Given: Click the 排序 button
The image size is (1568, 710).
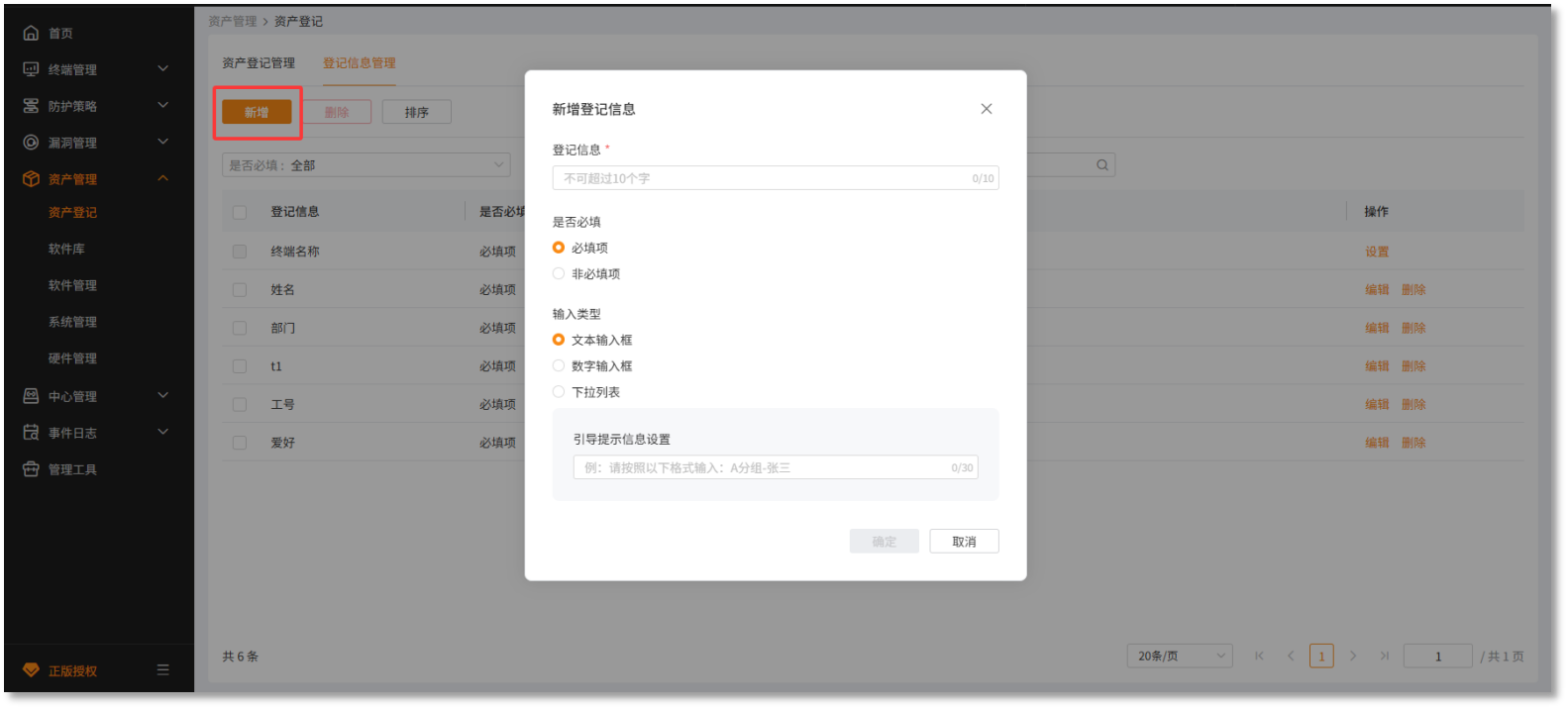Looking at the screenshot, I should 417,112.
